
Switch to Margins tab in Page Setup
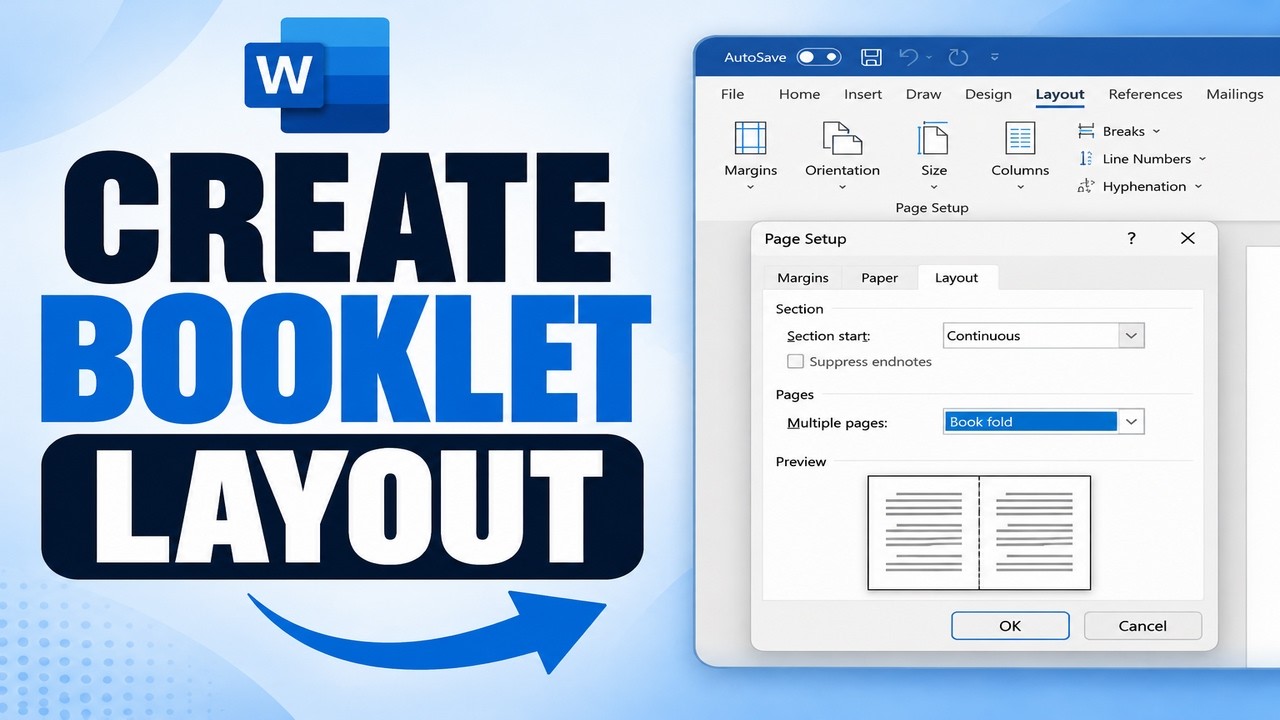pyautogui.click(x=802, y=278)
